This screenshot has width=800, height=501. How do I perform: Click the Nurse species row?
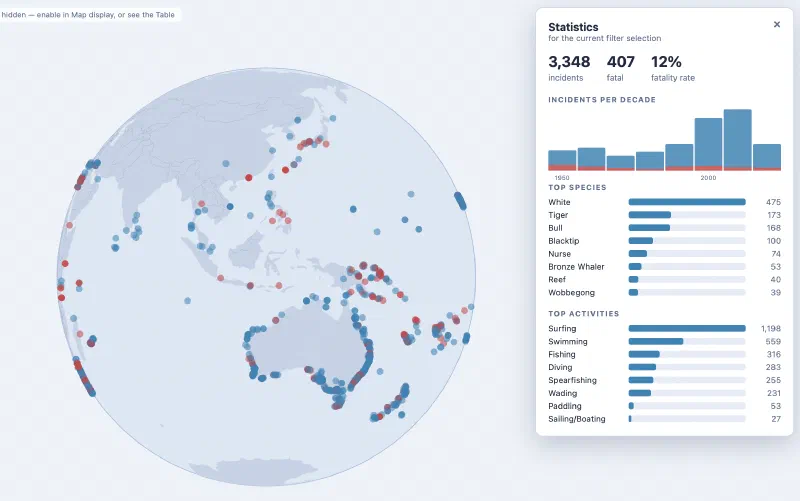(x=664, y=254)
